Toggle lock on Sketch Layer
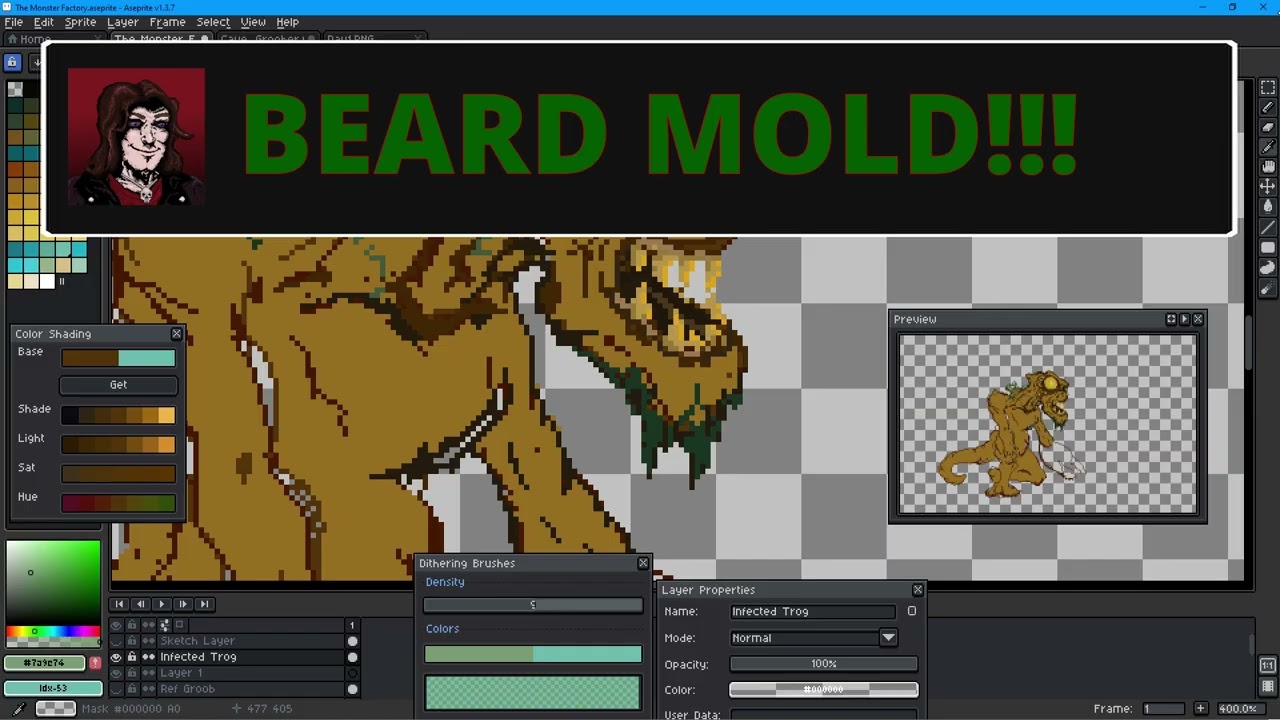The image size is (1280, 720). point(131,641)
